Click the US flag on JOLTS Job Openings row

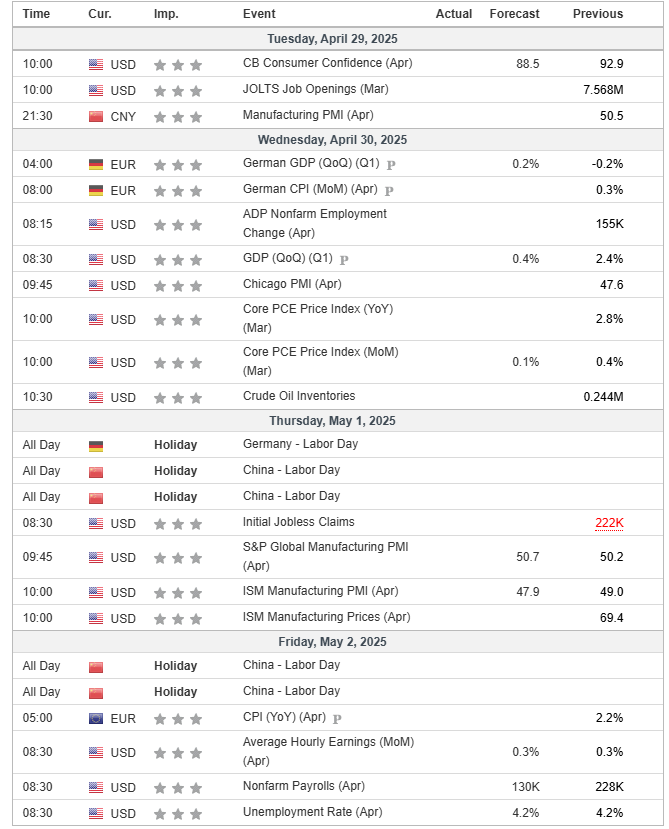pos(96,91)
